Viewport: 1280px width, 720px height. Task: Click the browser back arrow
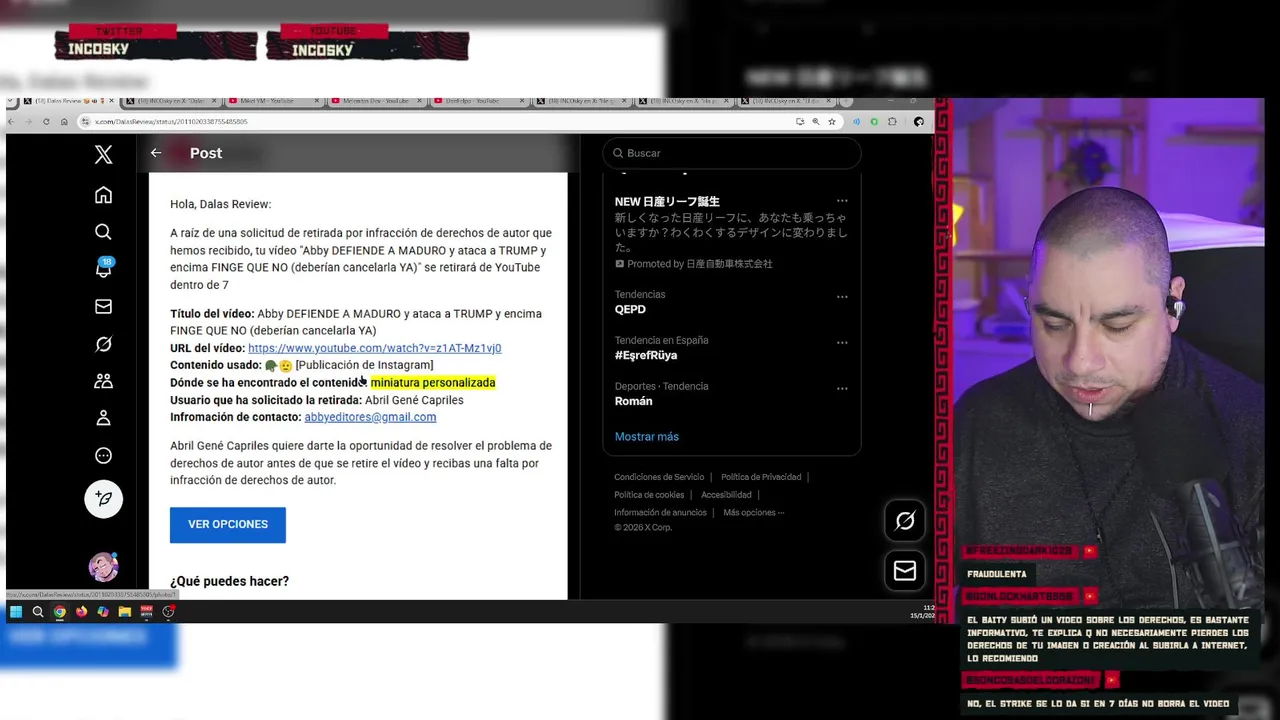13,122
